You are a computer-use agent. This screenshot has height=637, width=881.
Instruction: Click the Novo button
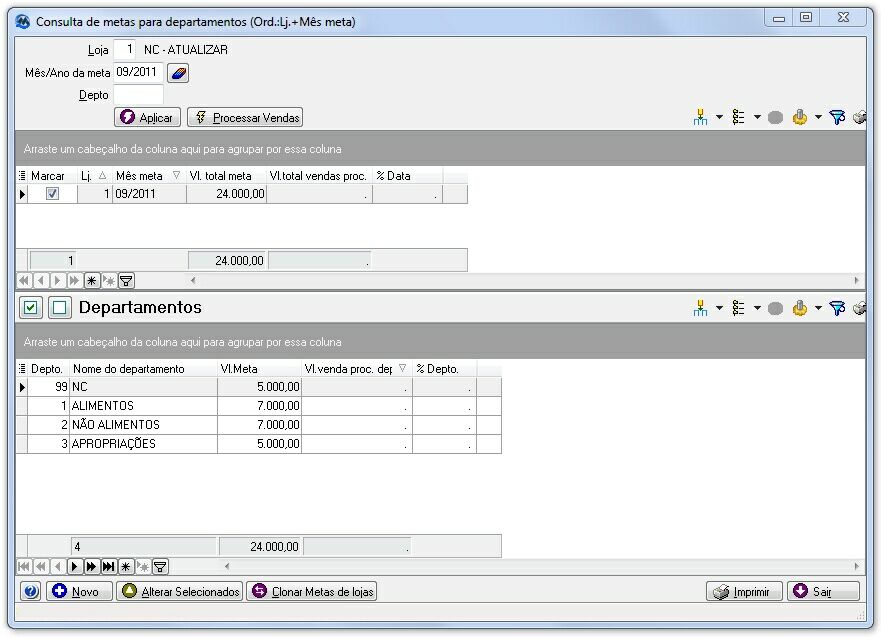pos(79,591)
